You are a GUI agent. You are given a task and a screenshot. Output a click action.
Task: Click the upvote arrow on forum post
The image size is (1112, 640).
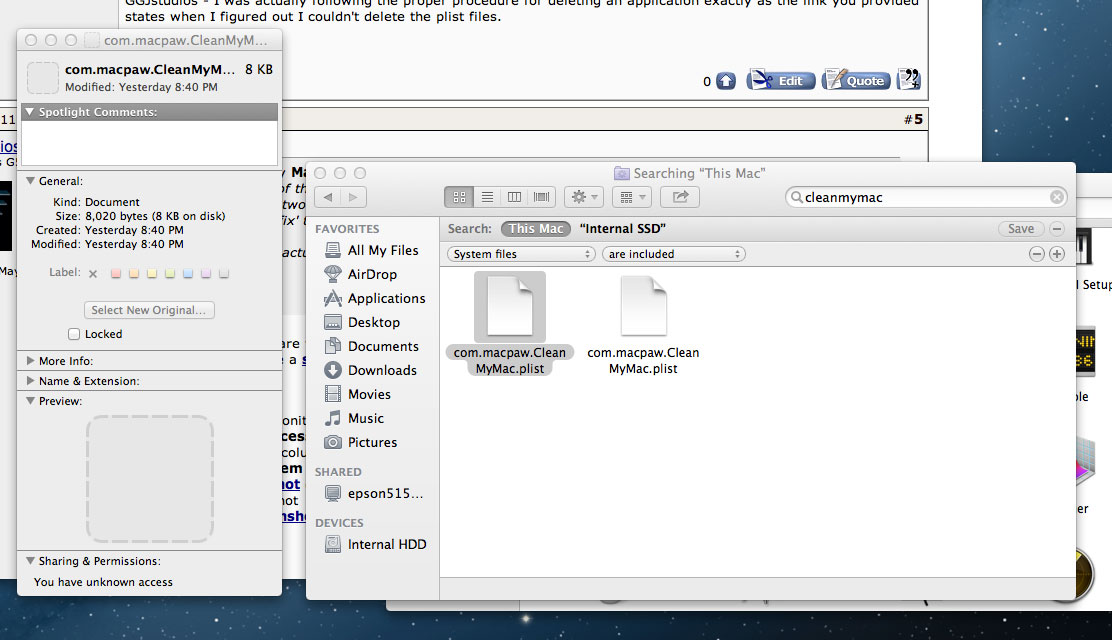point(725,81)
